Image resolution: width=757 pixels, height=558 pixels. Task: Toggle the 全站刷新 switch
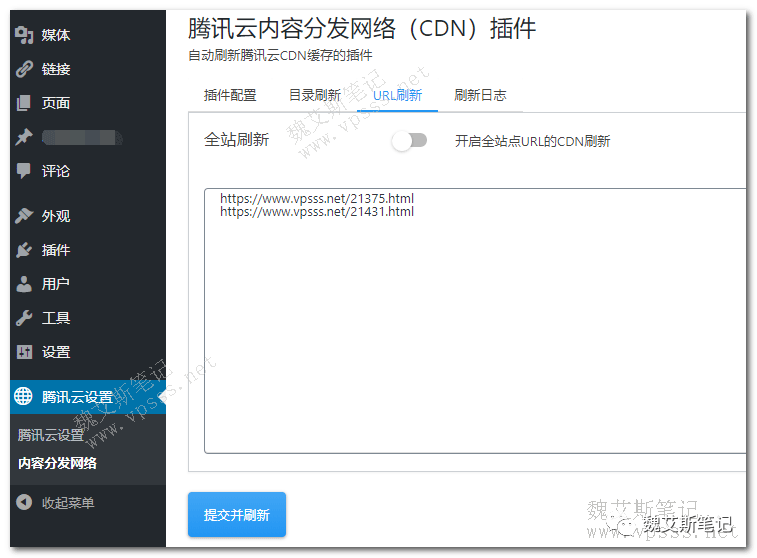coord(409,141)
